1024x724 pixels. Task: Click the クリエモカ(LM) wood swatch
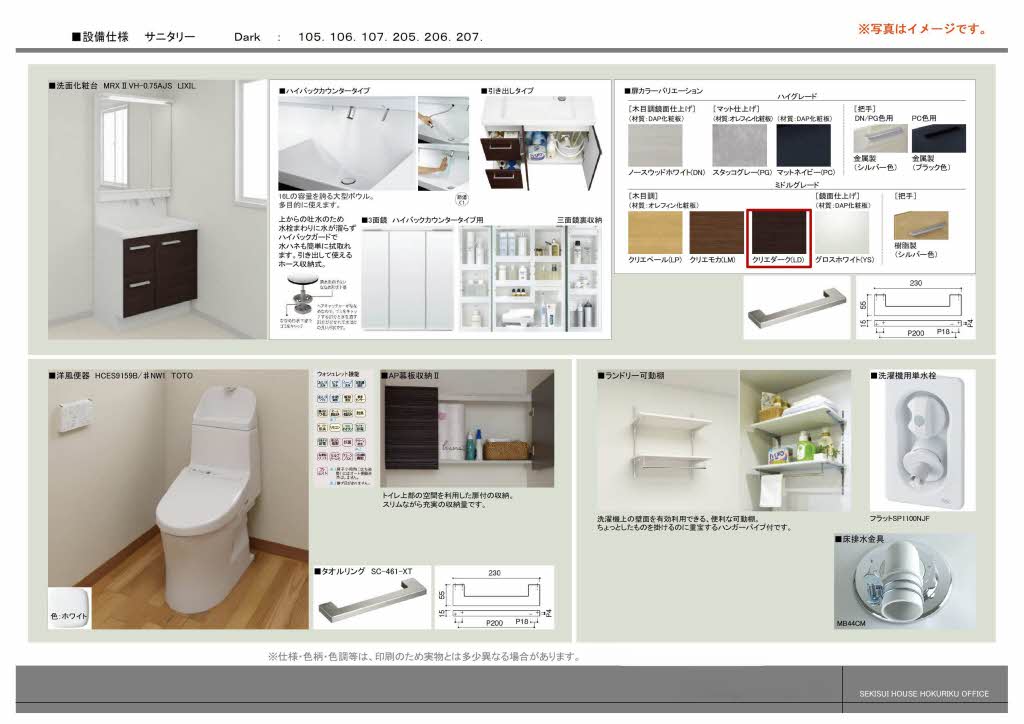coord(717,232)
